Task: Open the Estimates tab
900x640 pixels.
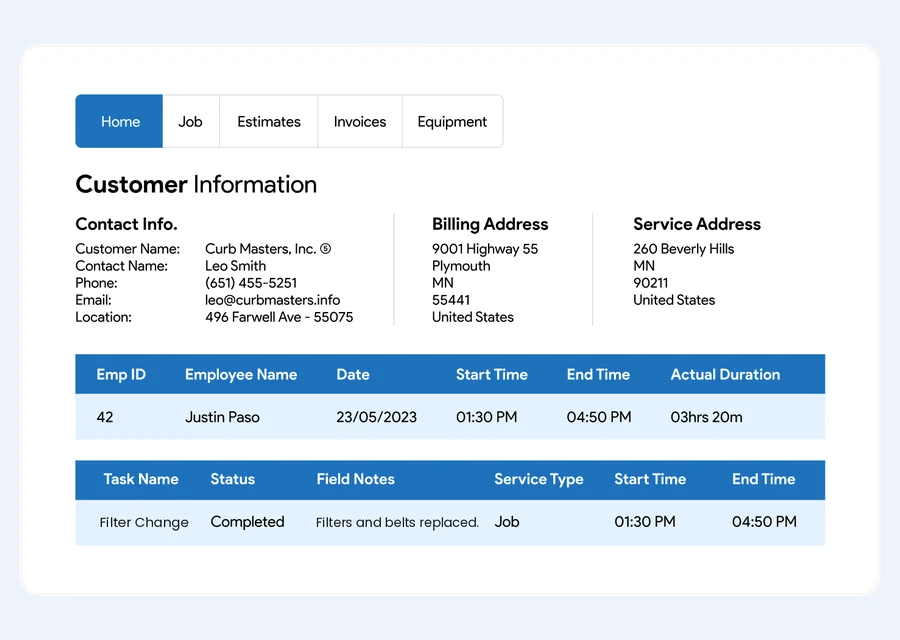Action: point(269,121)
